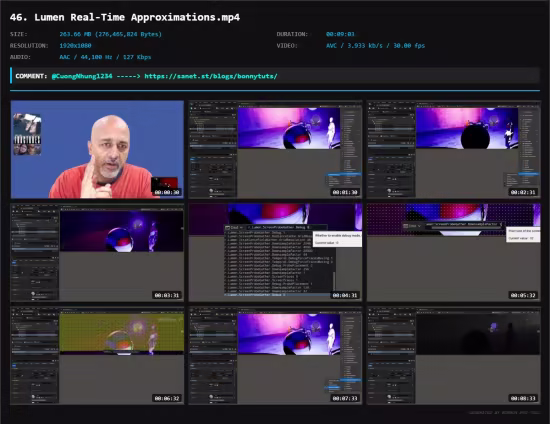
Task: Open the sanet.st/blogs/bonnytuts link
Action: 211,76
